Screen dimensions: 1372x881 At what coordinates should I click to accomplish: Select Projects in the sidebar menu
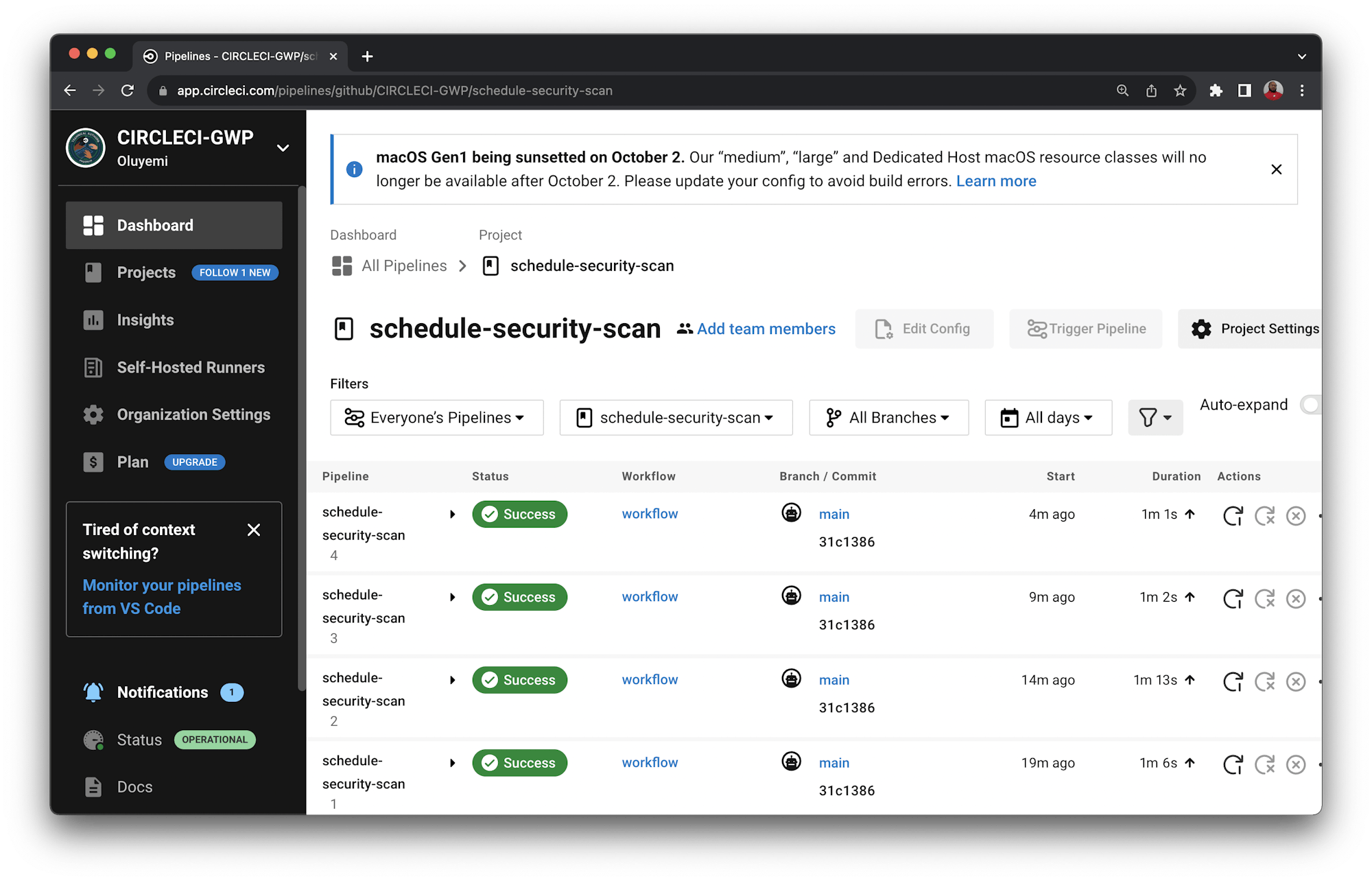[x=146, y=272]
